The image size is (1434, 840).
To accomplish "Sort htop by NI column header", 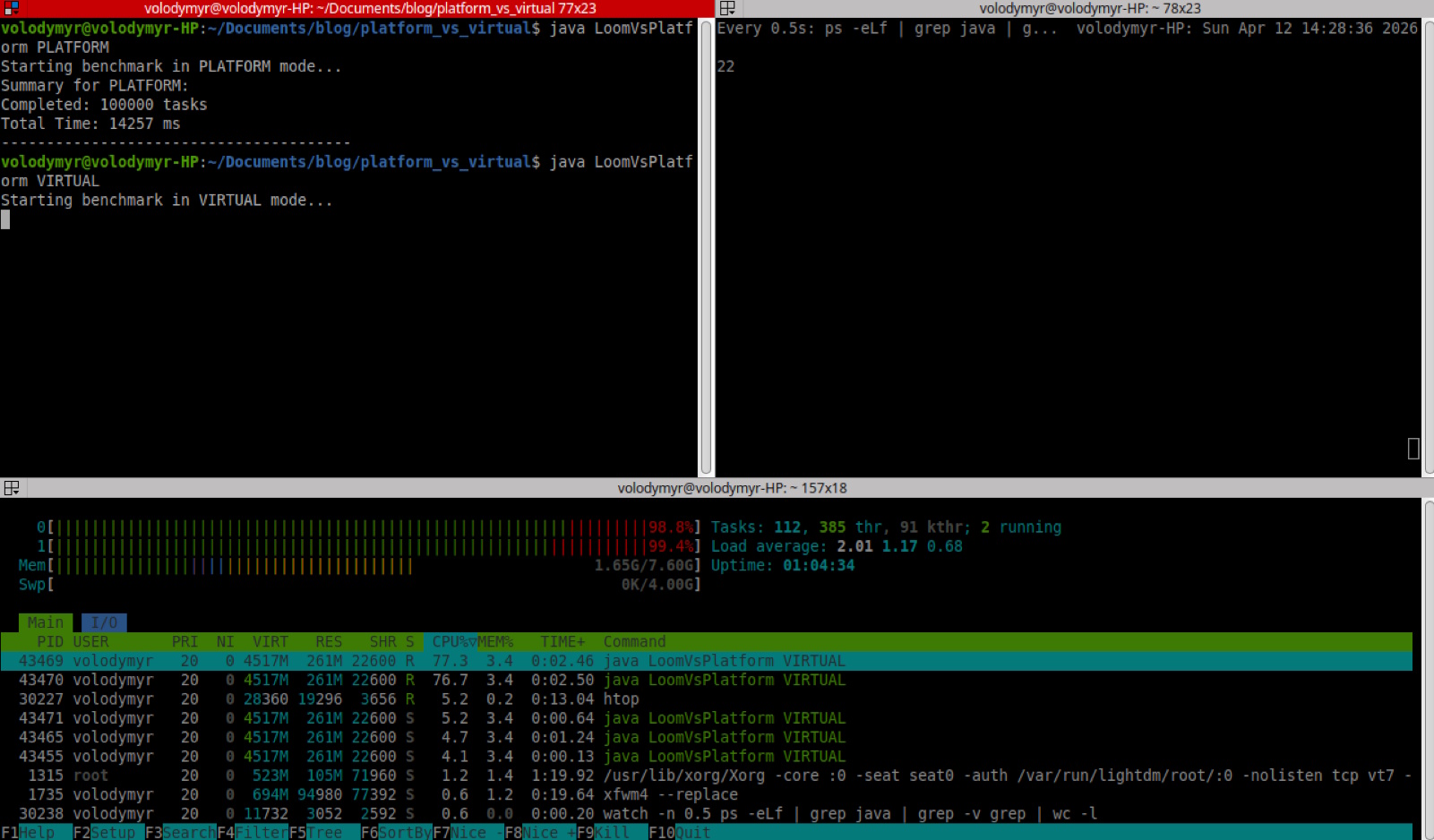I will (x=225, y=642).
